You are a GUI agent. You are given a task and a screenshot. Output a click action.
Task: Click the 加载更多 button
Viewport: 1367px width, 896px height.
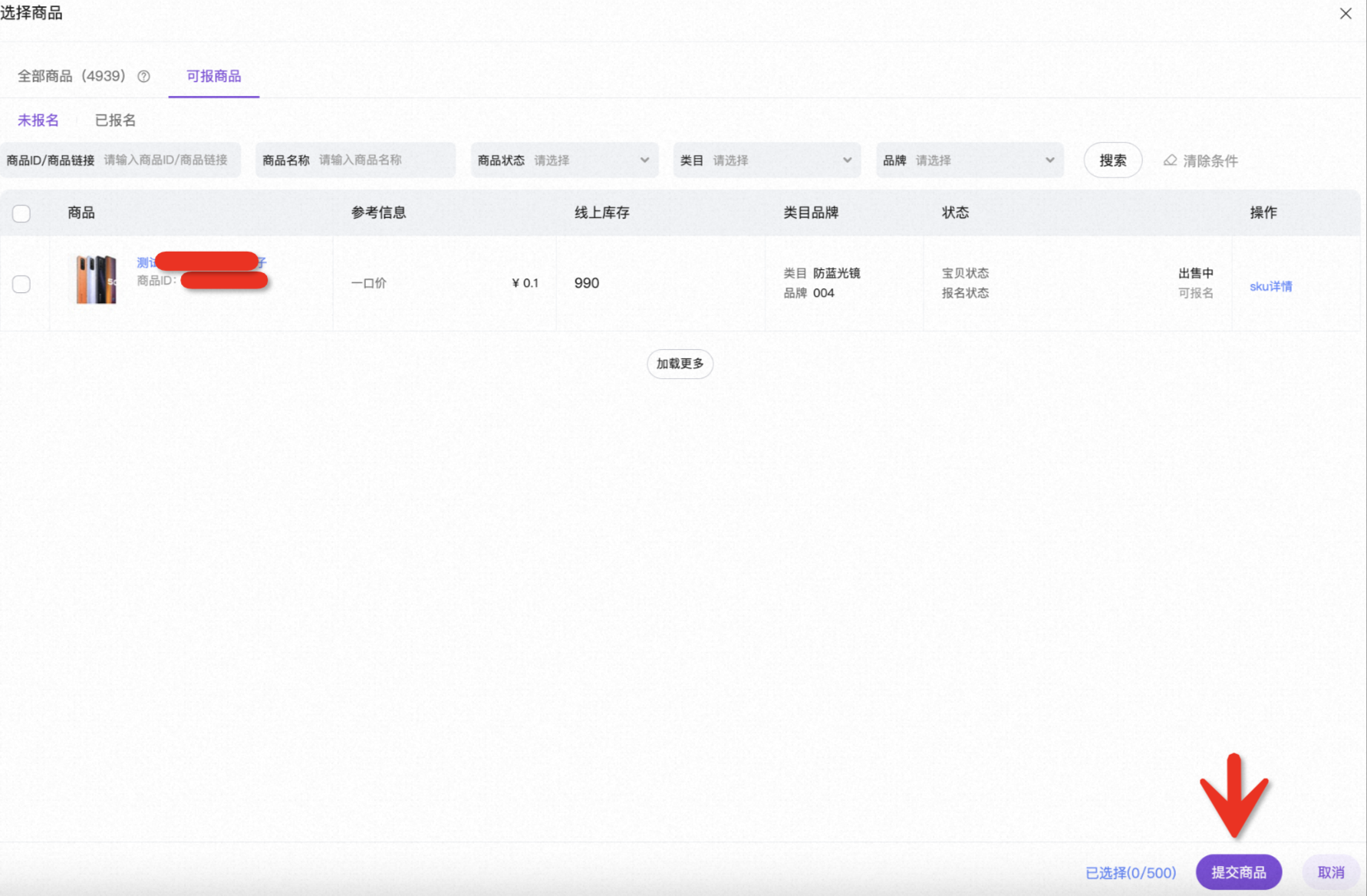pyautogui.click(x=680, y=364)
